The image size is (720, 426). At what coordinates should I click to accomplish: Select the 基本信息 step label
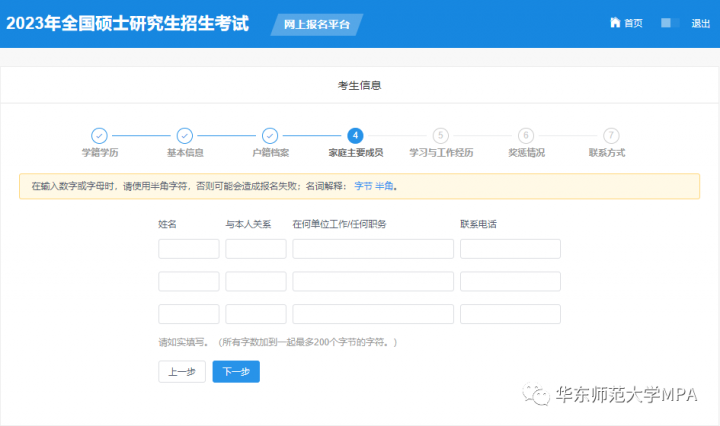[x=185, y=153]
